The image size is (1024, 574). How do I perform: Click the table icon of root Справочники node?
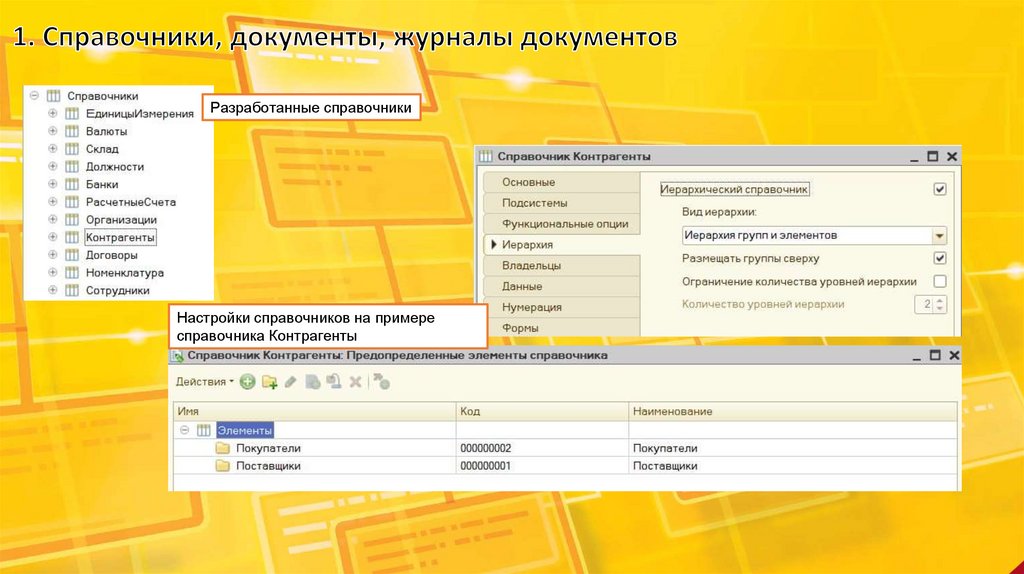tap(54, 96)
